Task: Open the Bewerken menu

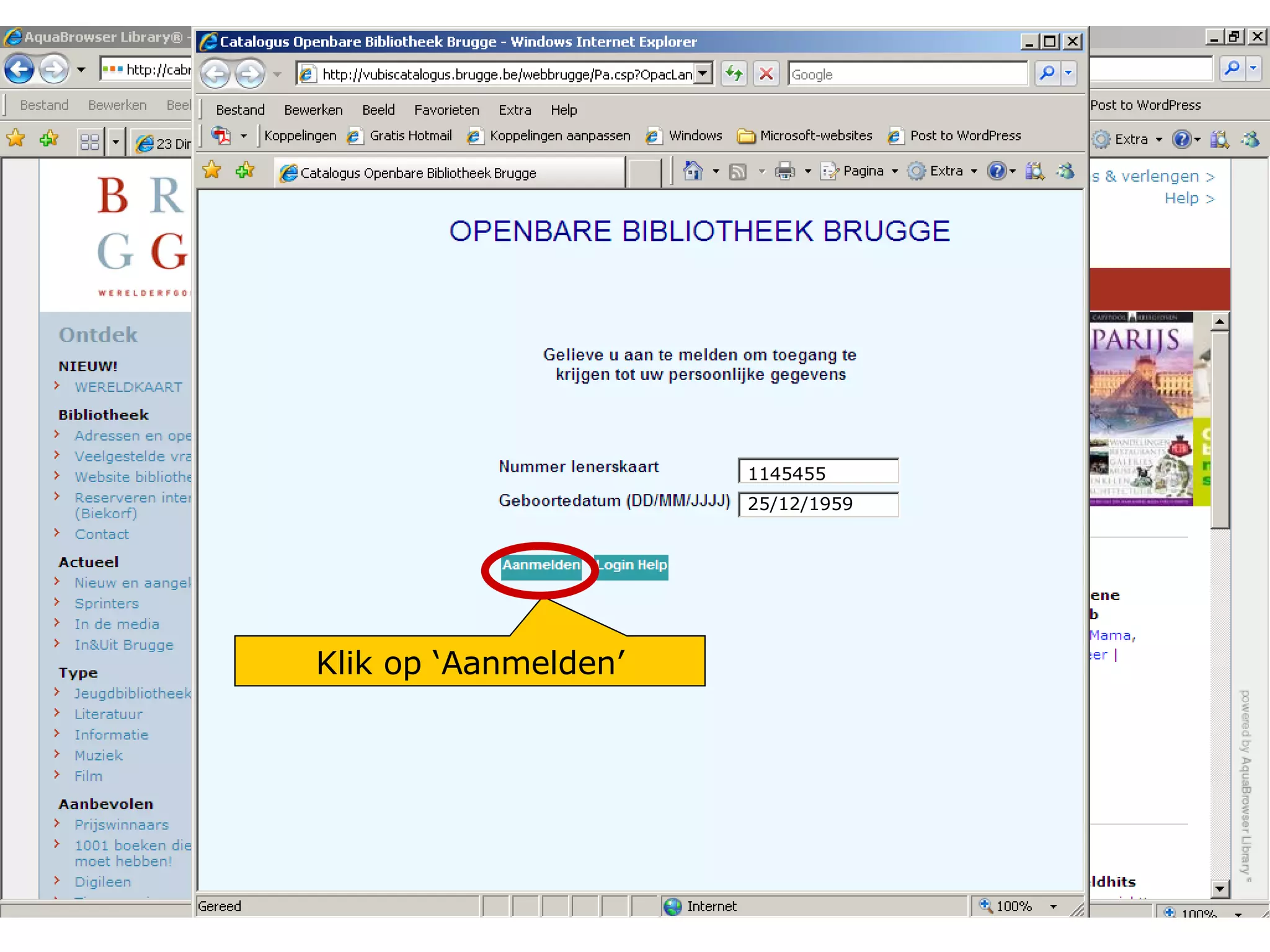Action: click(x=313, y=110)
